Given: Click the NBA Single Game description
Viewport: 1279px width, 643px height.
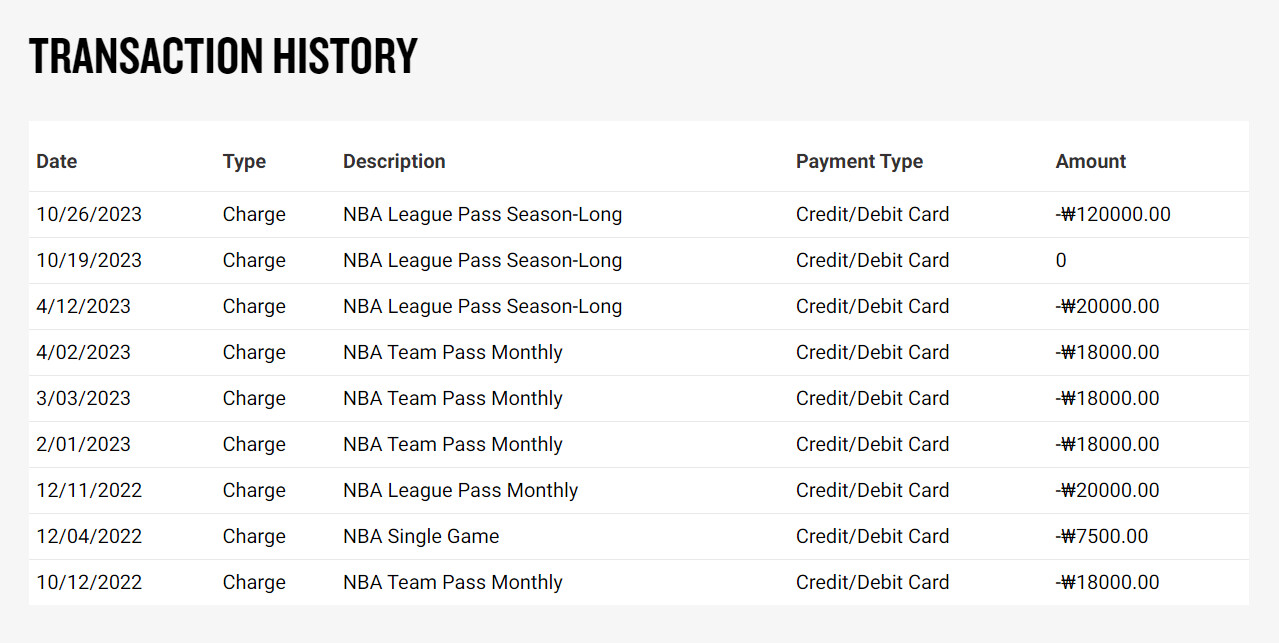Looking at the screenshot, I should point(421,536).
